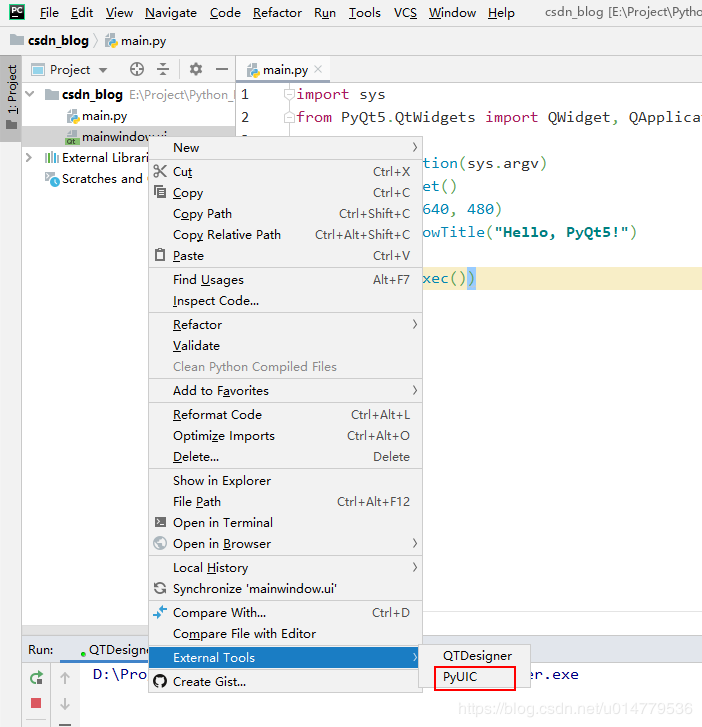Choose Validate in context menu

pyautogui.click(x=285, y=345)
